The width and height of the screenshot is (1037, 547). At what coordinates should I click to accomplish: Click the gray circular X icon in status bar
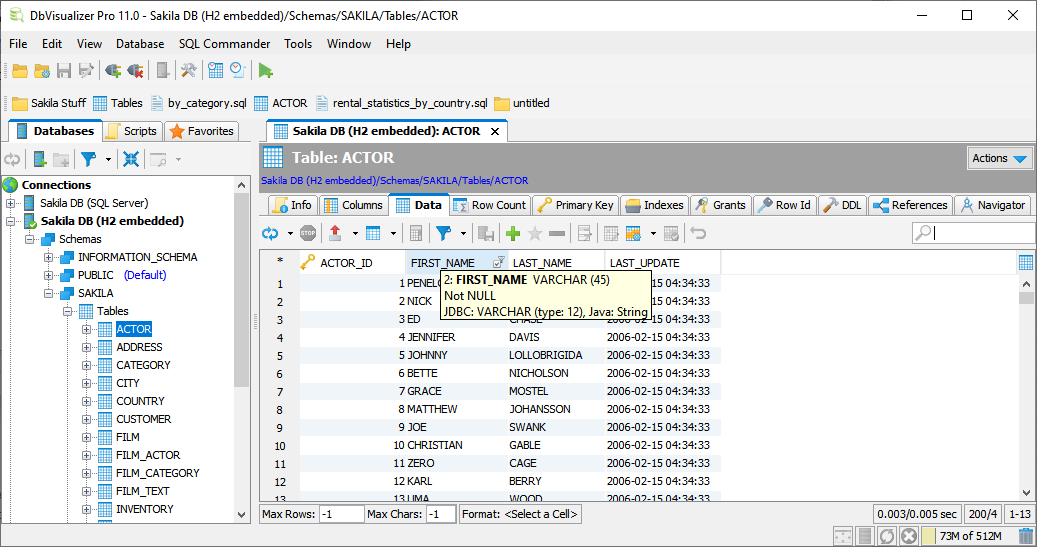coord(909,536)
